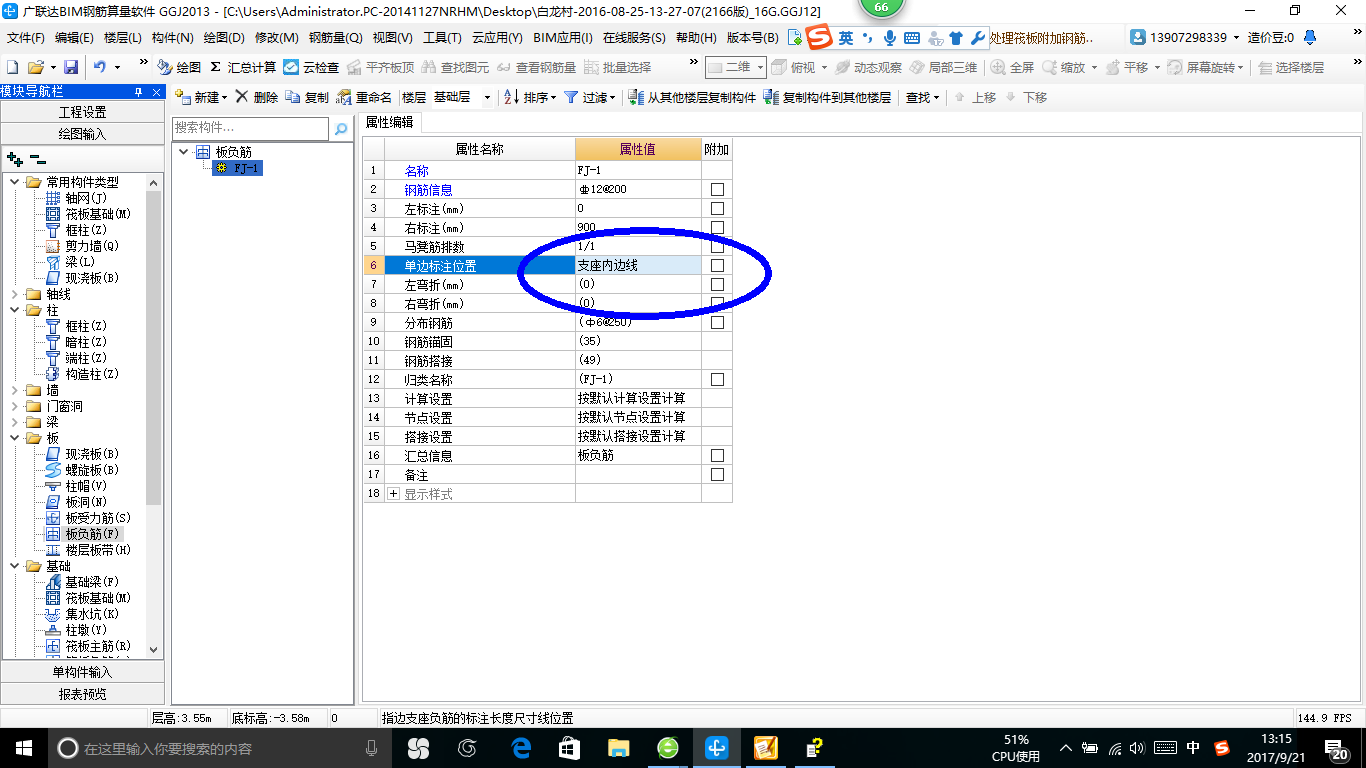Image resolution: width=1366 pixels, height=768 pixels.
Task: Click the 支座内边线 property value cell
Action: (x=638, y=266)
